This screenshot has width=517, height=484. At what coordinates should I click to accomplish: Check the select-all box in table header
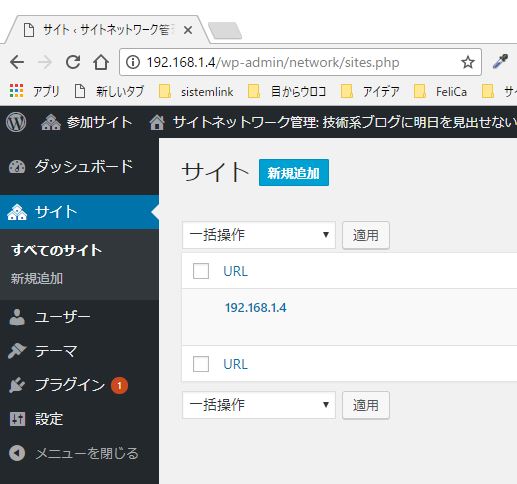pyautogui.click(x=201, y=271)
